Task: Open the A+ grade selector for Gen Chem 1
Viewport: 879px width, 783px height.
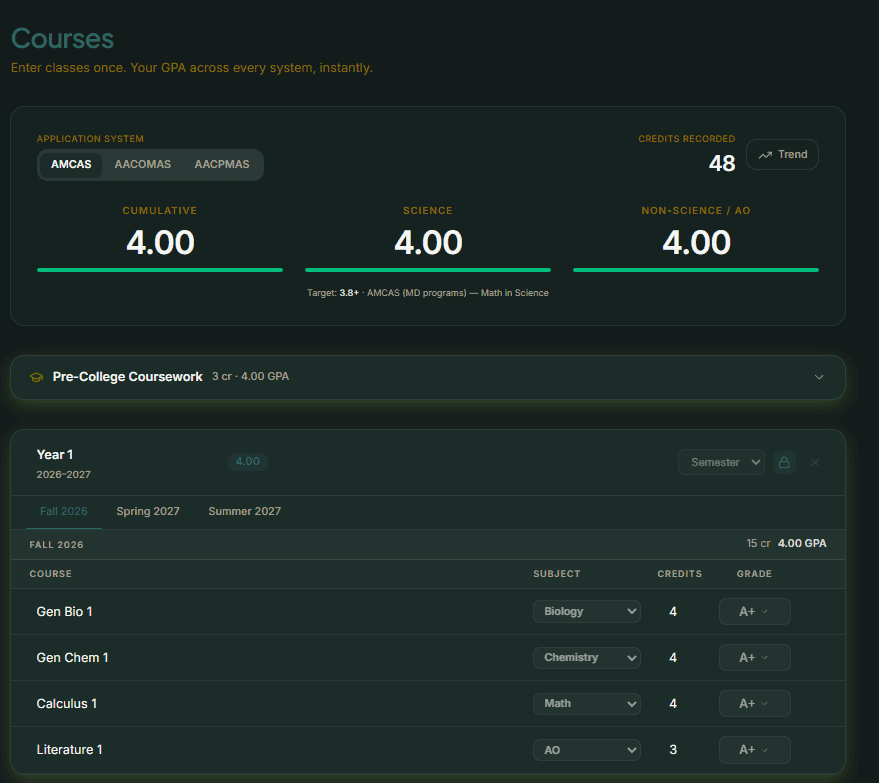Action: click(755, 657)
